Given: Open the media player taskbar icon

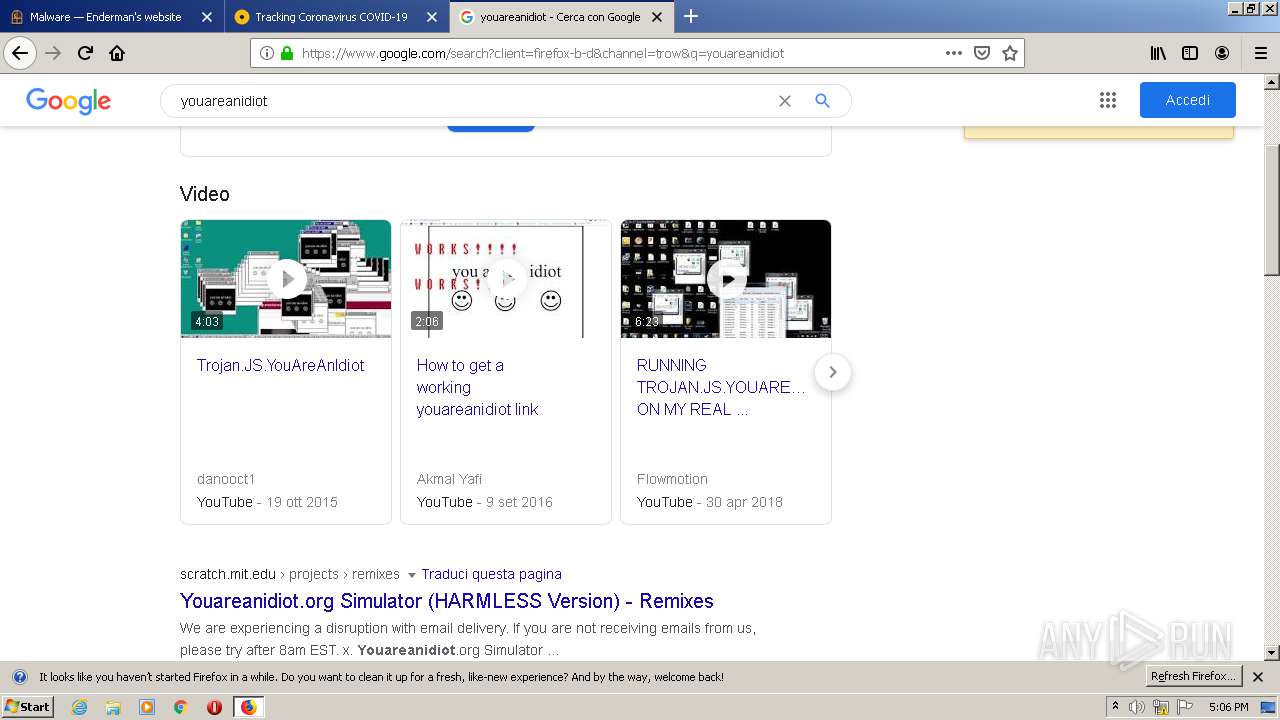Looking at the screenshot, I should click(x=147, y=707).
